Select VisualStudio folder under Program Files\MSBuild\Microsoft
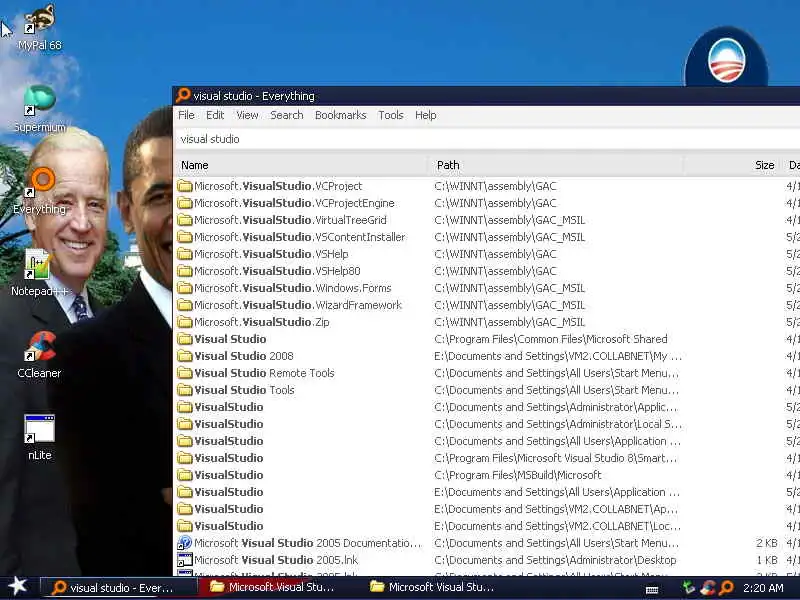This screenshot has height=600, width=800. click(x=229, y=475)
